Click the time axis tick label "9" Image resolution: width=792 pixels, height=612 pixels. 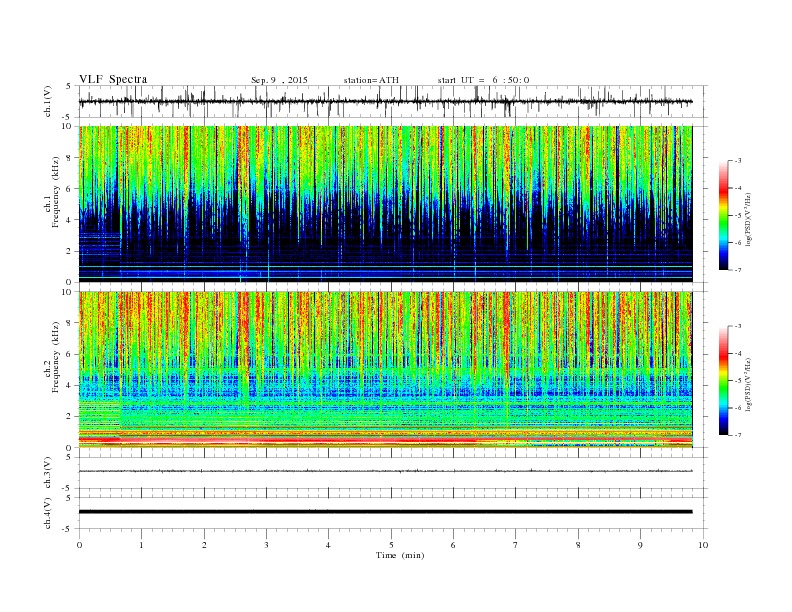(640, 545)
